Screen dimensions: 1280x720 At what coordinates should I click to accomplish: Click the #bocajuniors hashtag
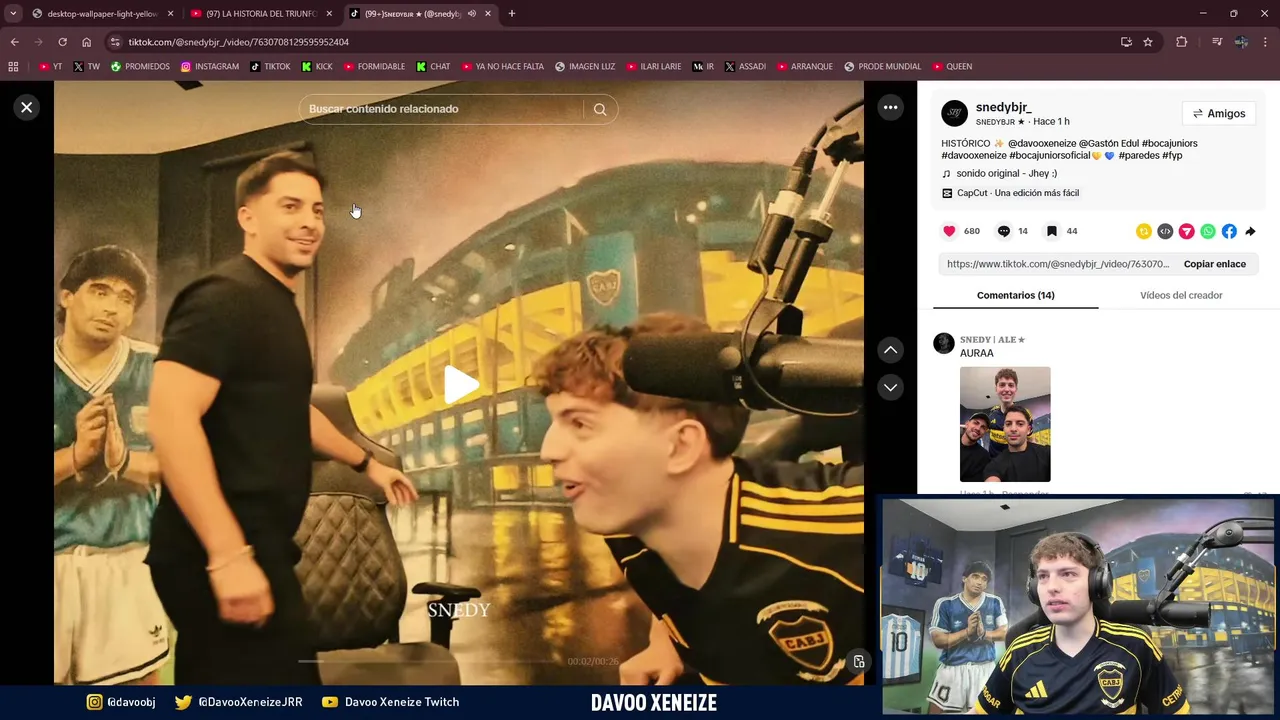[x=1169, y=143]
